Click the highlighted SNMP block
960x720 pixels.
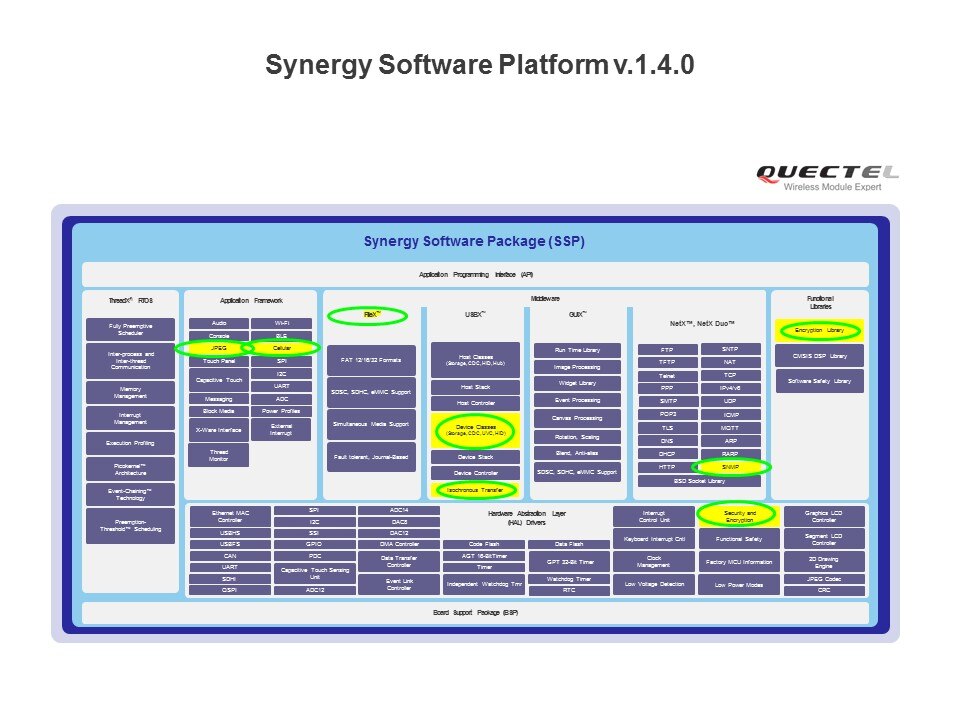pyautogui.click(x=730, y=467)
